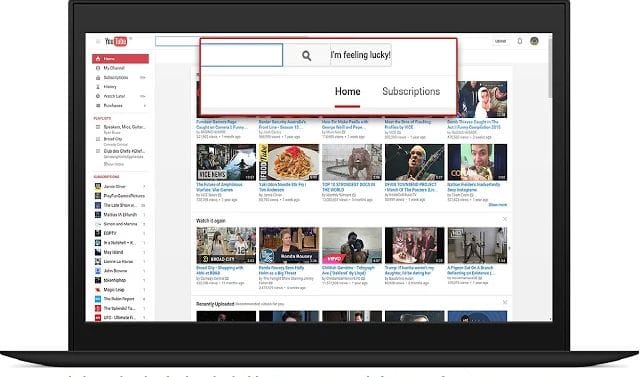Play the pigeon on a branch thumbnail
The image size is (643, 377).
tap(477, 245)
